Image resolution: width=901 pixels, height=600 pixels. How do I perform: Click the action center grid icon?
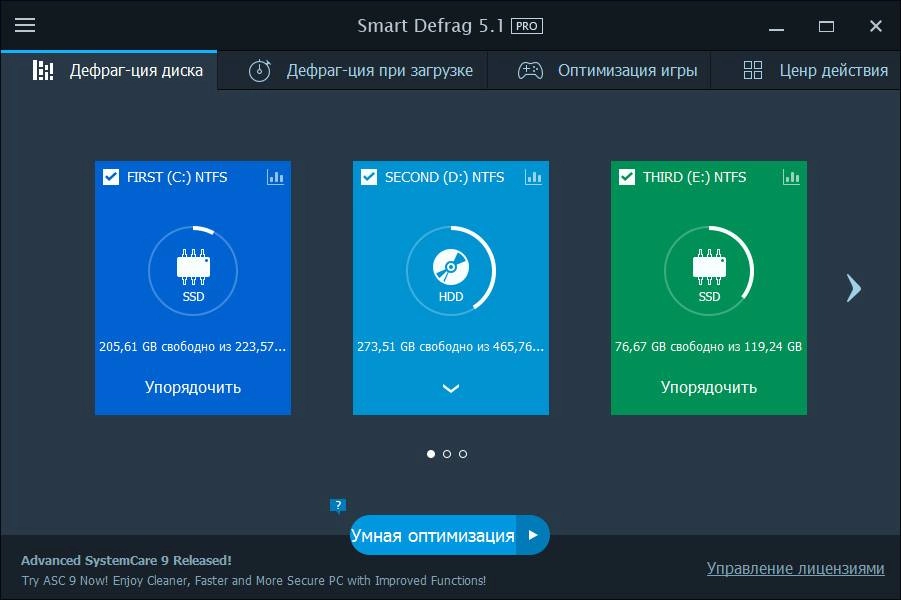click(753, 70)
